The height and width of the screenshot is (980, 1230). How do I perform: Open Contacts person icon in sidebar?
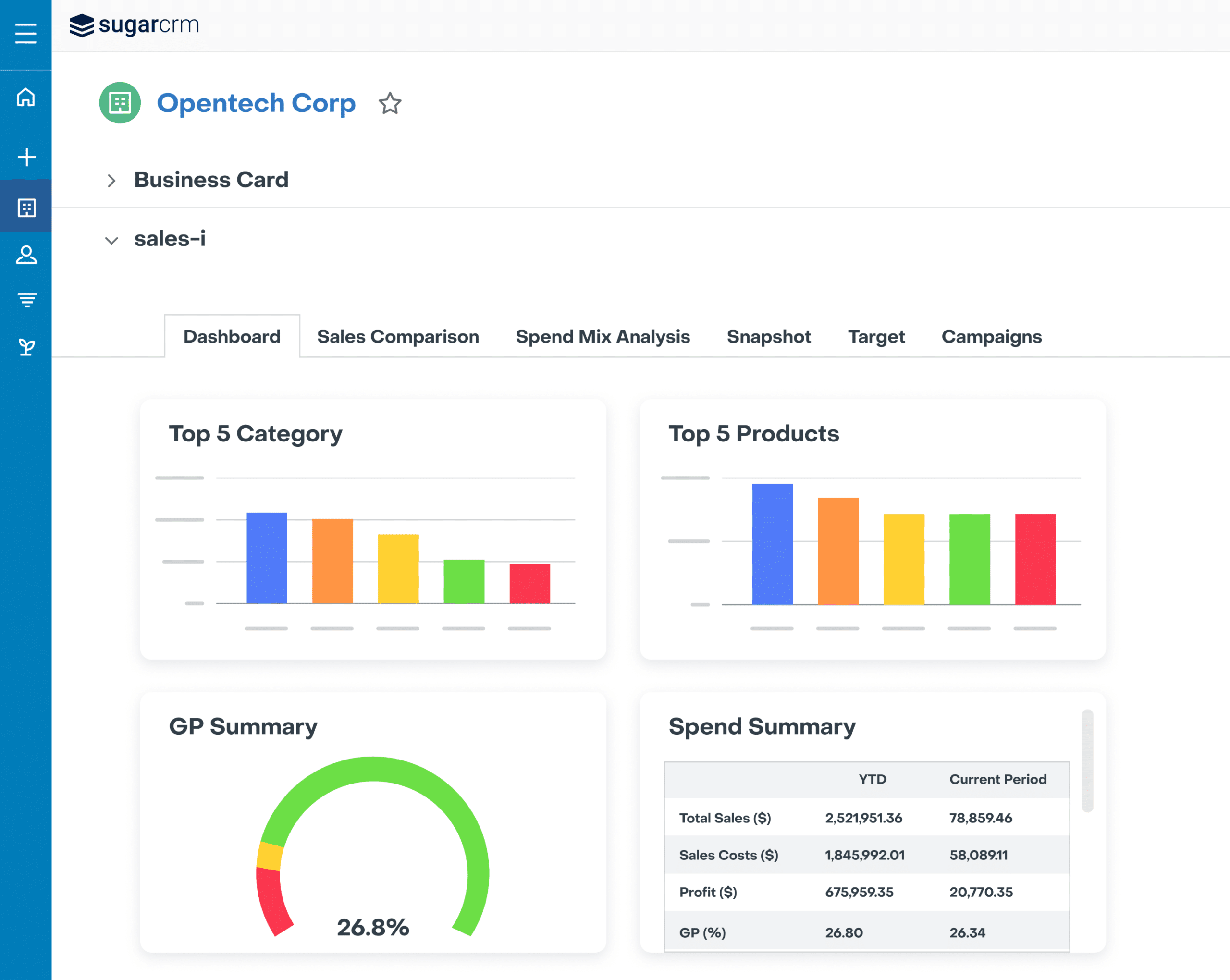26,255
